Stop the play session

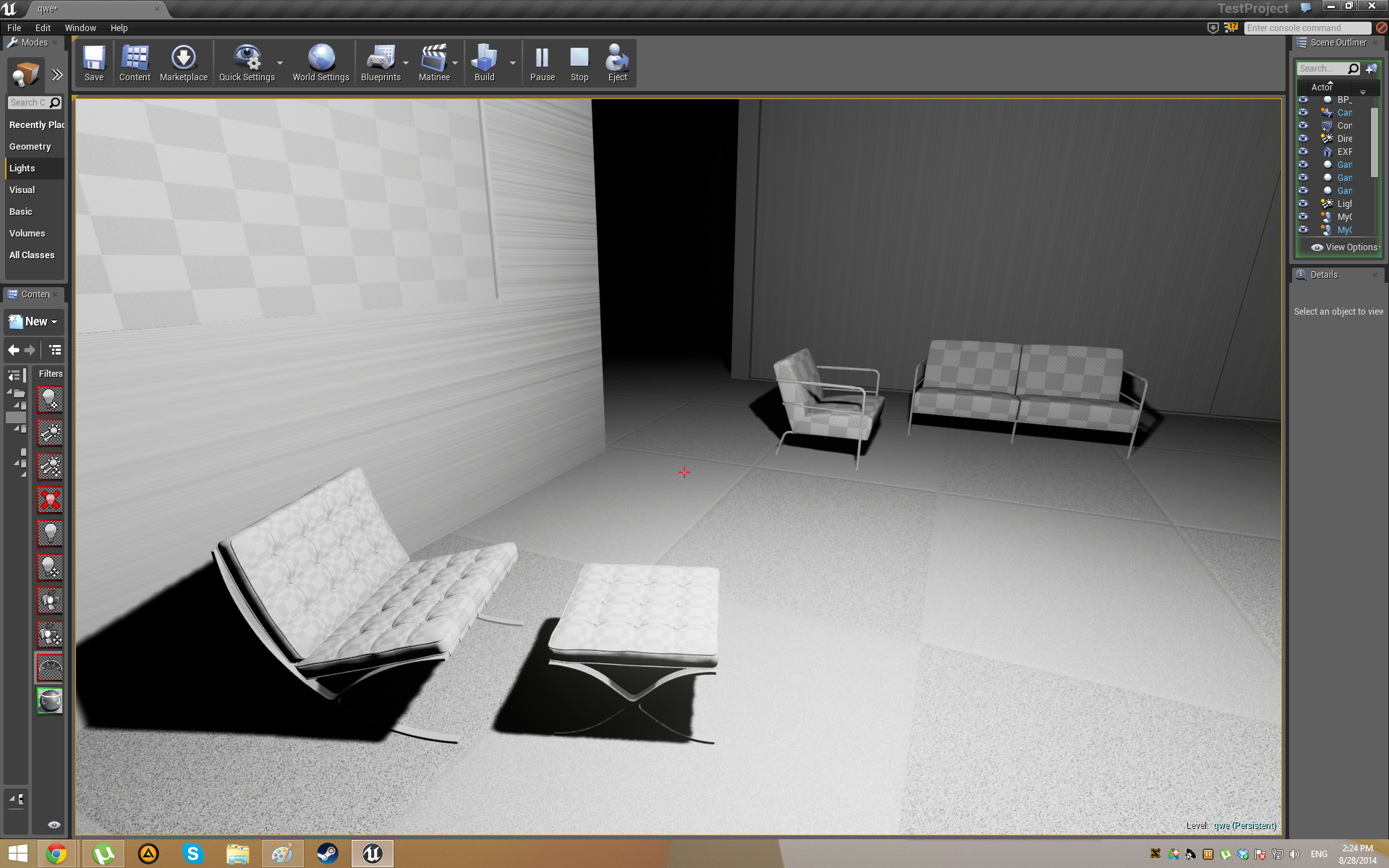[x=579, y=64]
